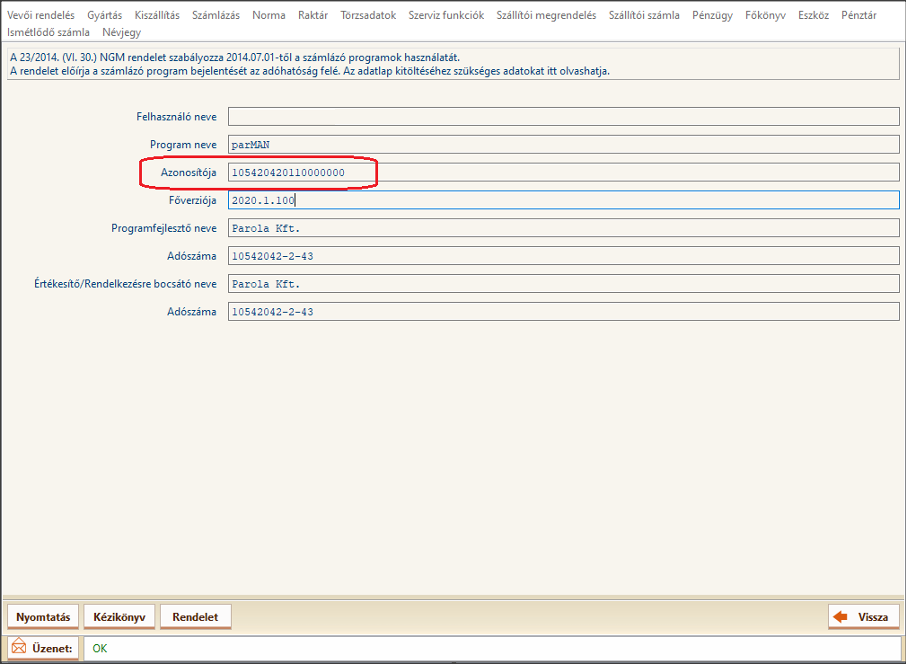Click Adószáma field below Értékesítő neve
The width and height of the screenshot is (906, 664).
(563, 311)
